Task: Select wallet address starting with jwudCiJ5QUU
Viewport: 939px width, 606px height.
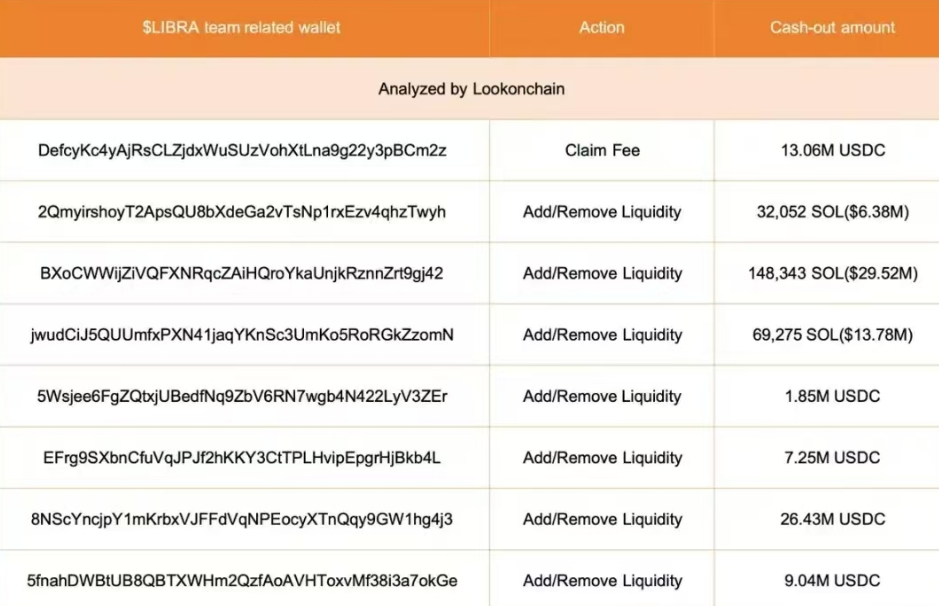Action: coord(242,335)
